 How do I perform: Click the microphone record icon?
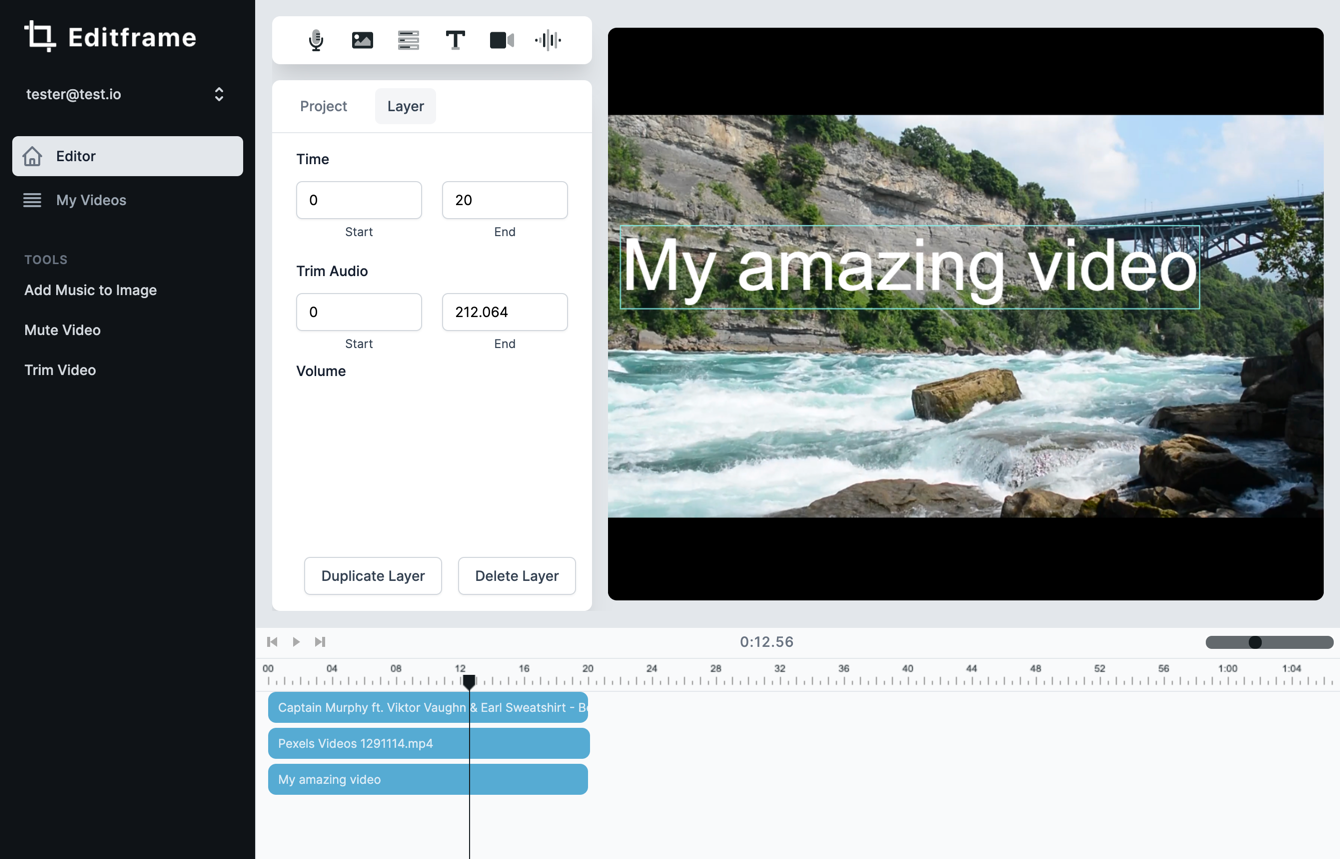click(316, 40)
